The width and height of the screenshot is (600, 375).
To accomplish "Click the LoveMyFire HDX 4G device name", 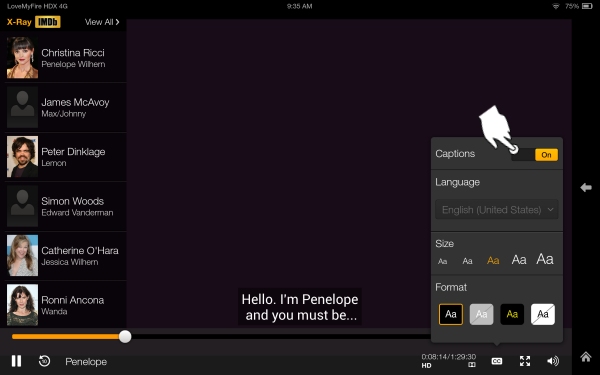I will (x=37, y=6).
